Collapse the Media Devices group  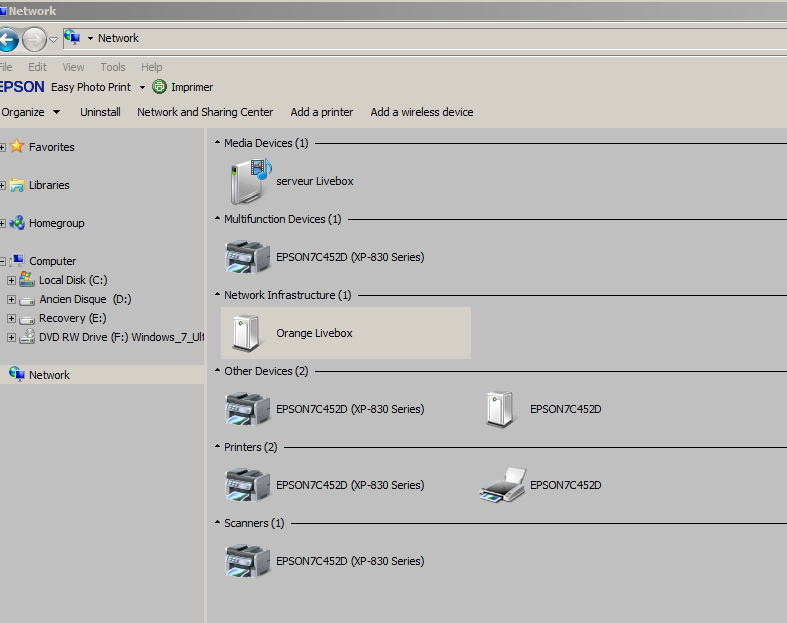pos(218,143)
